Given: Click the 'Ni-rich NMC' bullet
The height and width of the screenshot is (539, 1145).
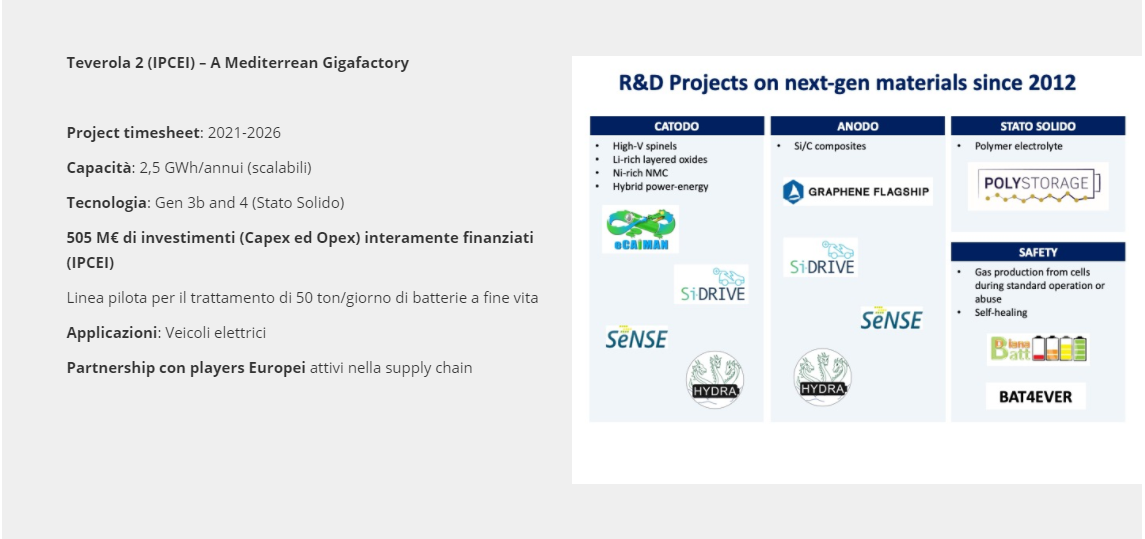Looking at the screenshot, I should click(640, 173).
